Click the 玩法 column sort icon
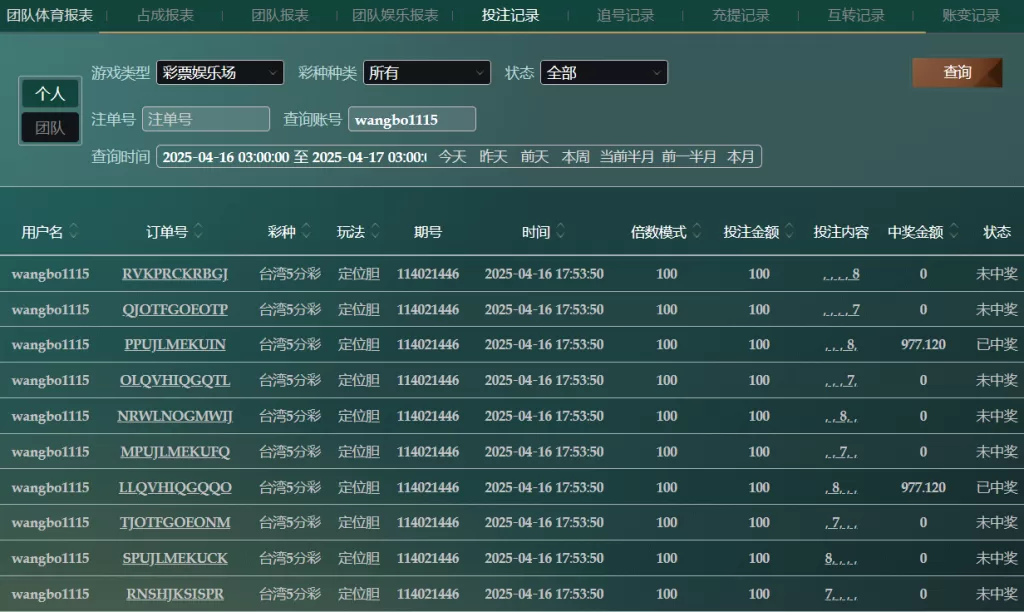This screenshot has height=612, width=1024. (376, 232)
